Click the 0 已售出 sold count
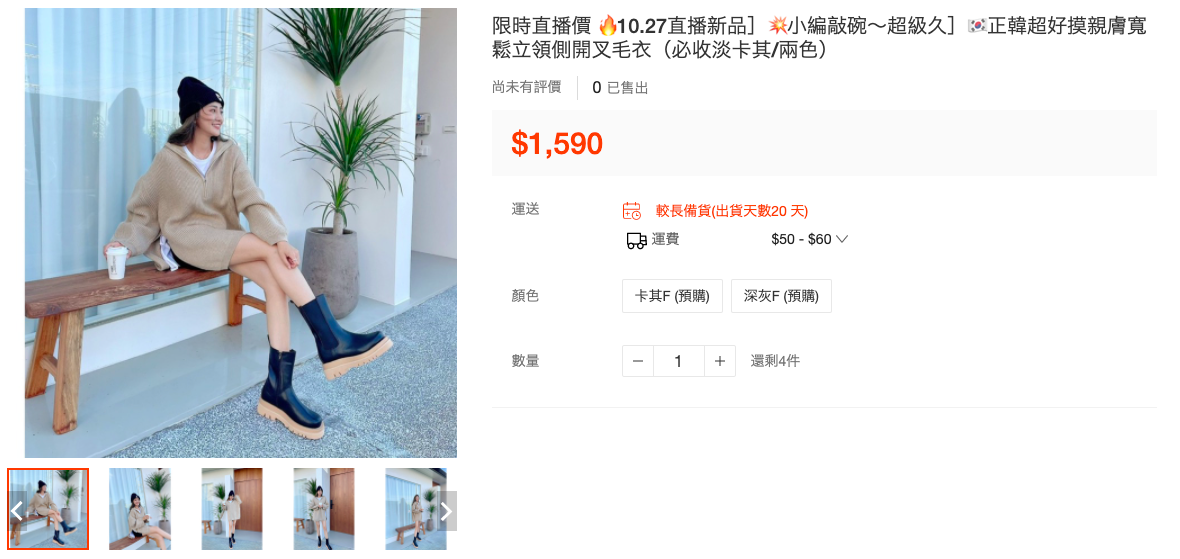Screen dimensions: 1180x559 [x=620, y=87]
